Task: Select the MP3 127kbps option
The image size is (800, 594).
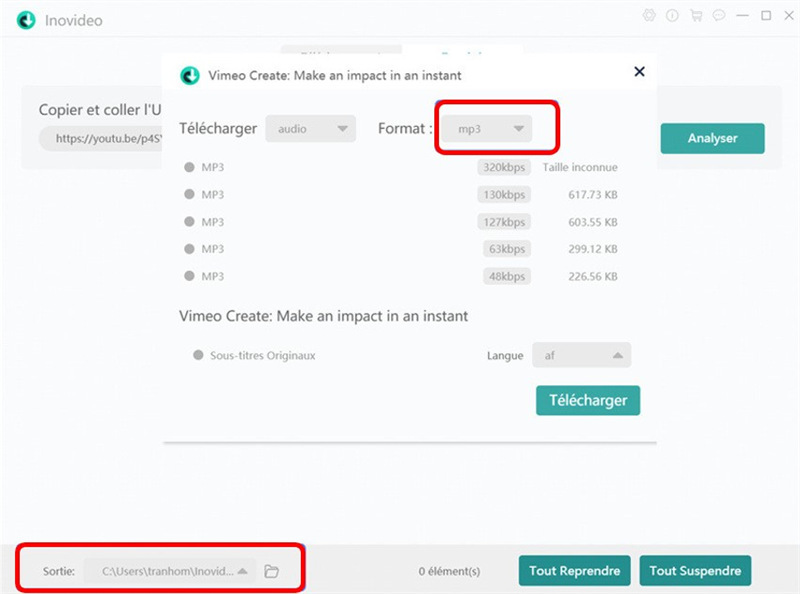Action: pos(189,221)
